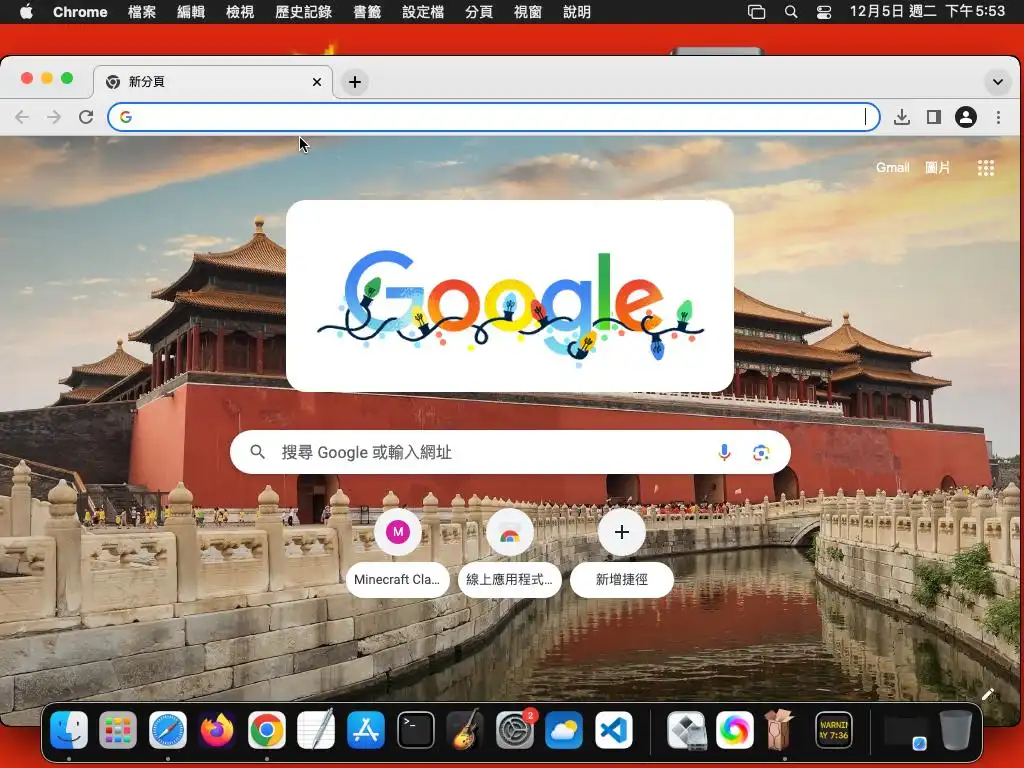Open a new tab with plus button

[355, 82]
